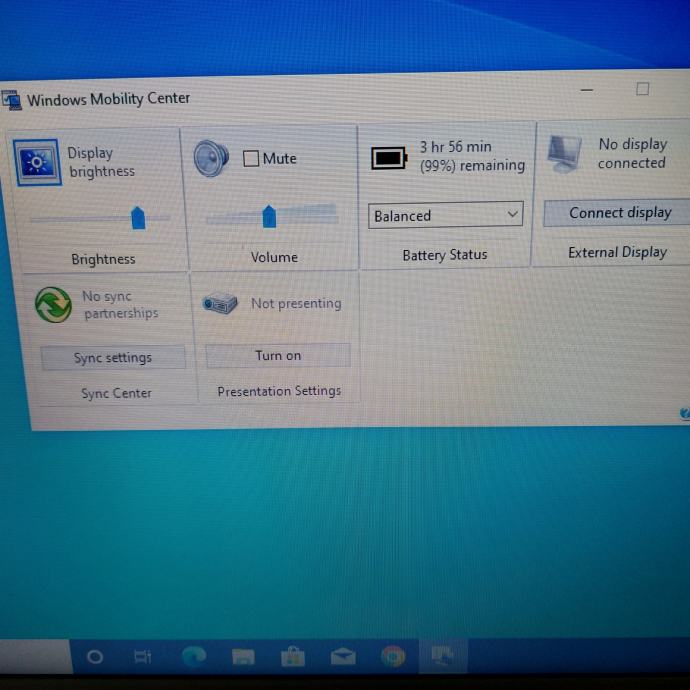Click the Display brightness icon

(x=37, y=162)
